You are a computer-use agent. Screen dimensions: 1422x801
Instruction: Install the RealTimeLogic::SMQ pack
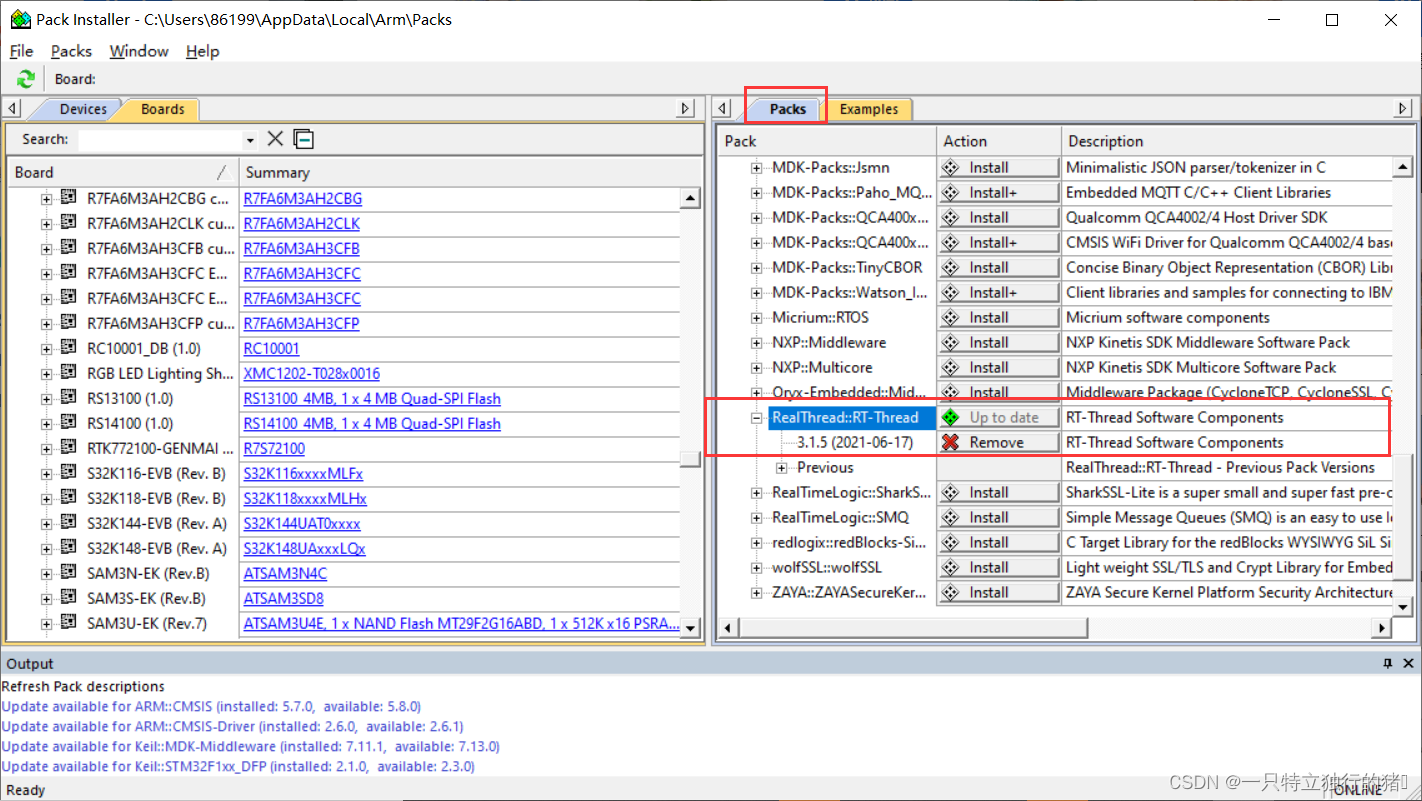998,517
